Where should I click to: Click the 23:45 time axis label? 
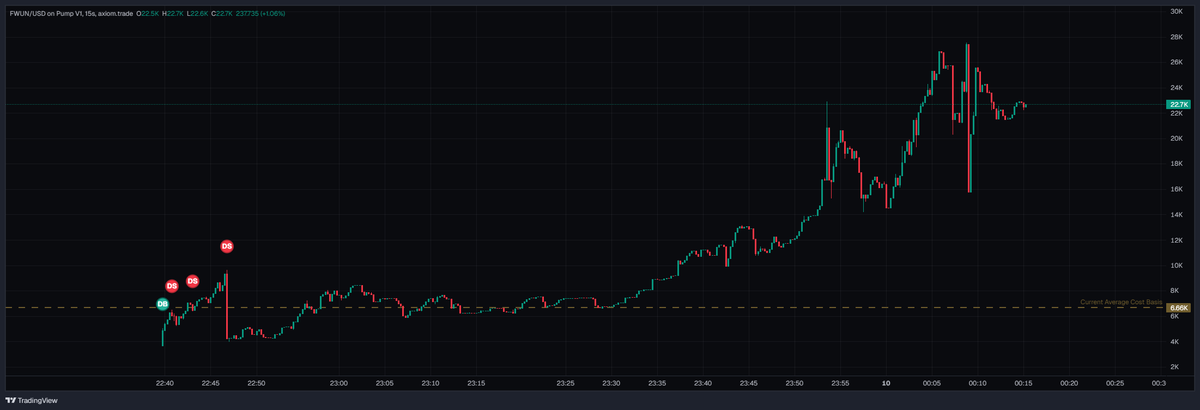[749, 383]
